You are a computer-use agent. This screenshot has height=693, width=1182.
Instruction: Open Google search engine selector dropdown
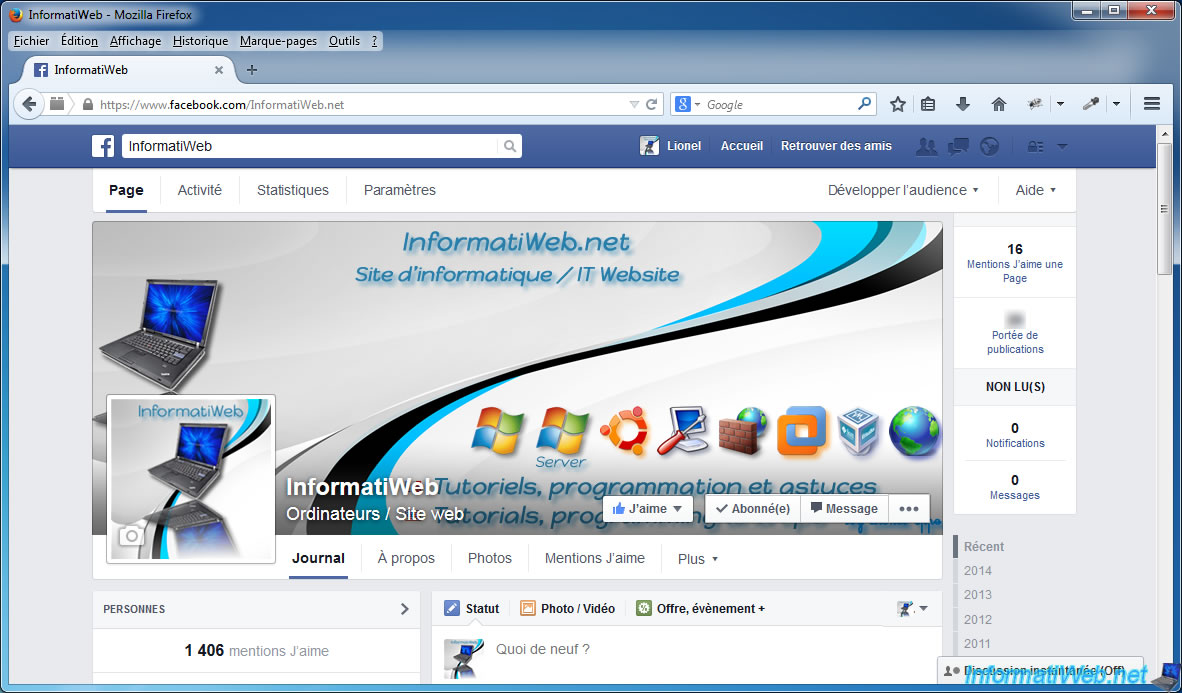click(687, 104)
